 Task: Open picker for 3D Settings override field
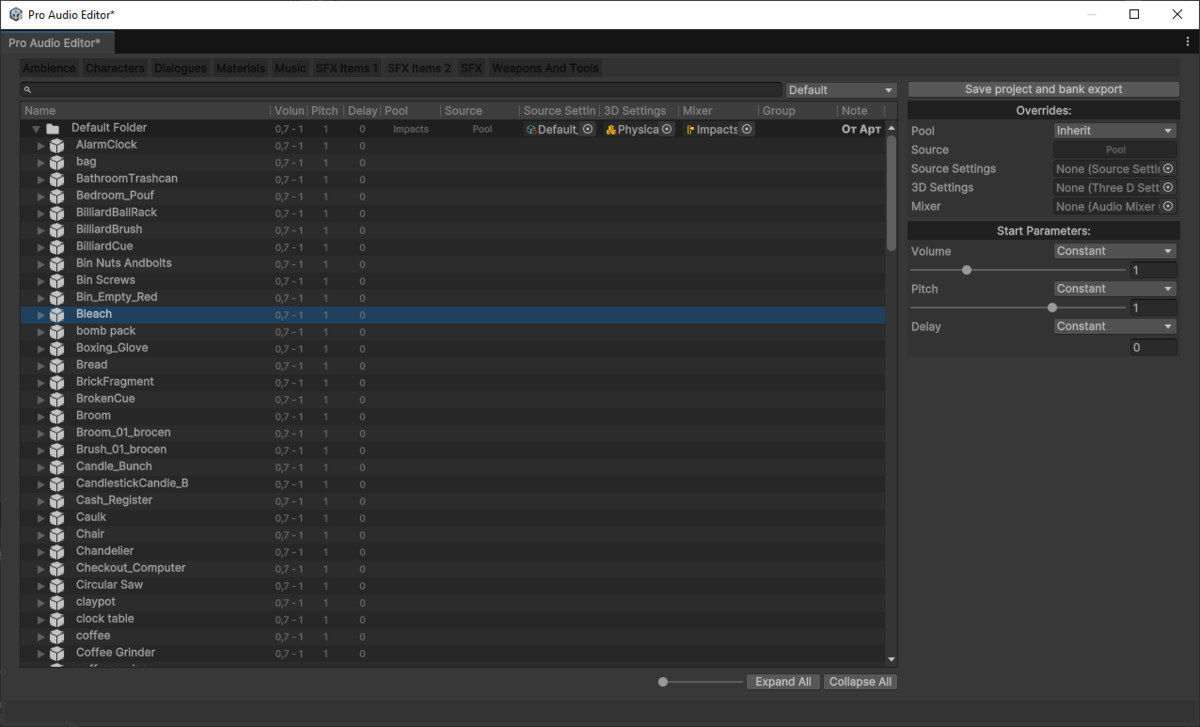(1168, 188)
